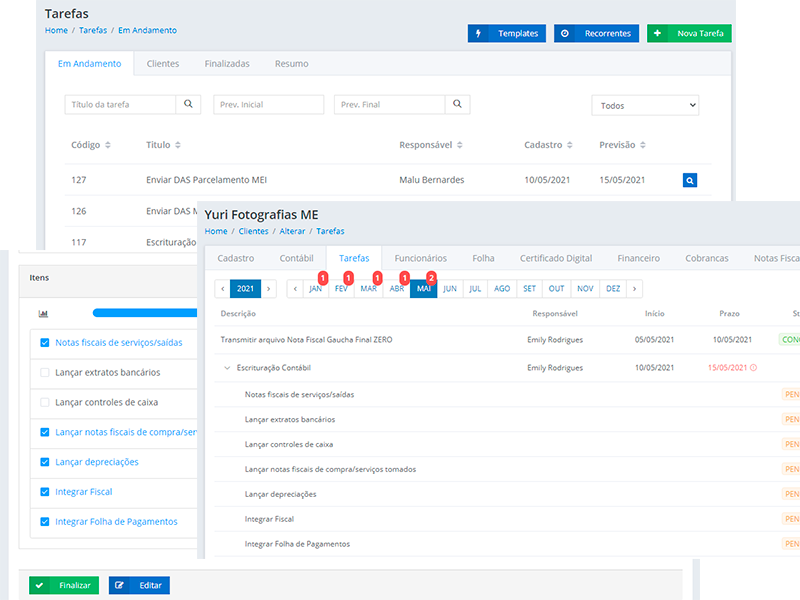Click the blue progress bar in Itens
The image size is (800, 600).
(145, 313)
